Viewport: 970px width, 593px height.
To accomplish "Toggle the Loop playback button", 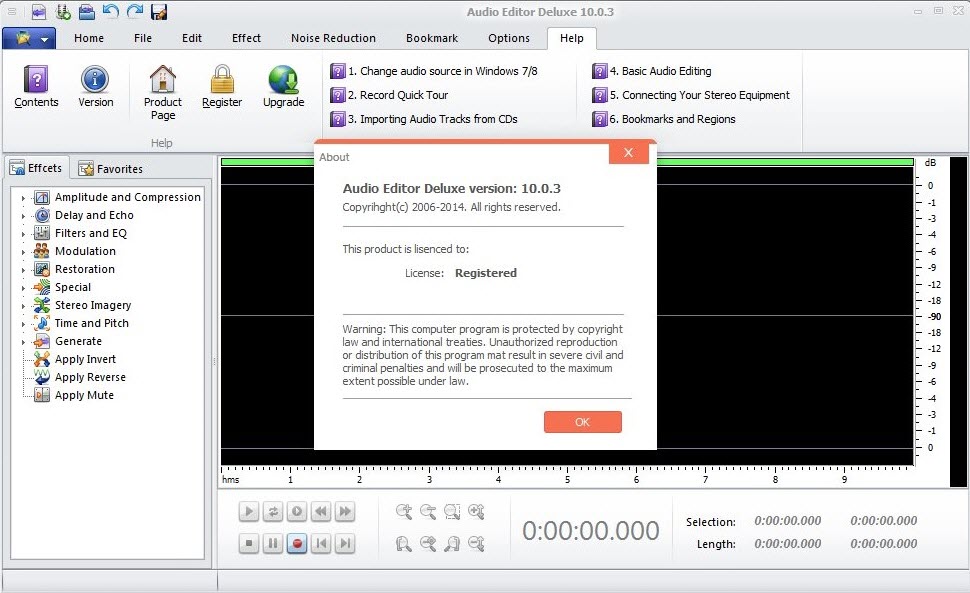I will (273, 511).
